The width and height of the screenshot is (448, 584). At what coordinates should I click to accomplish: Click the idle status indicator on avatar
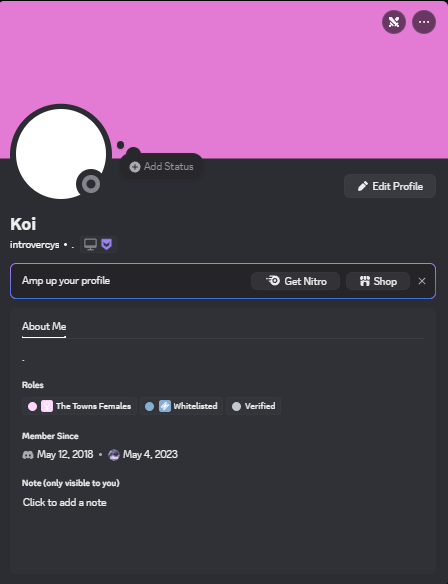point(91,184)
